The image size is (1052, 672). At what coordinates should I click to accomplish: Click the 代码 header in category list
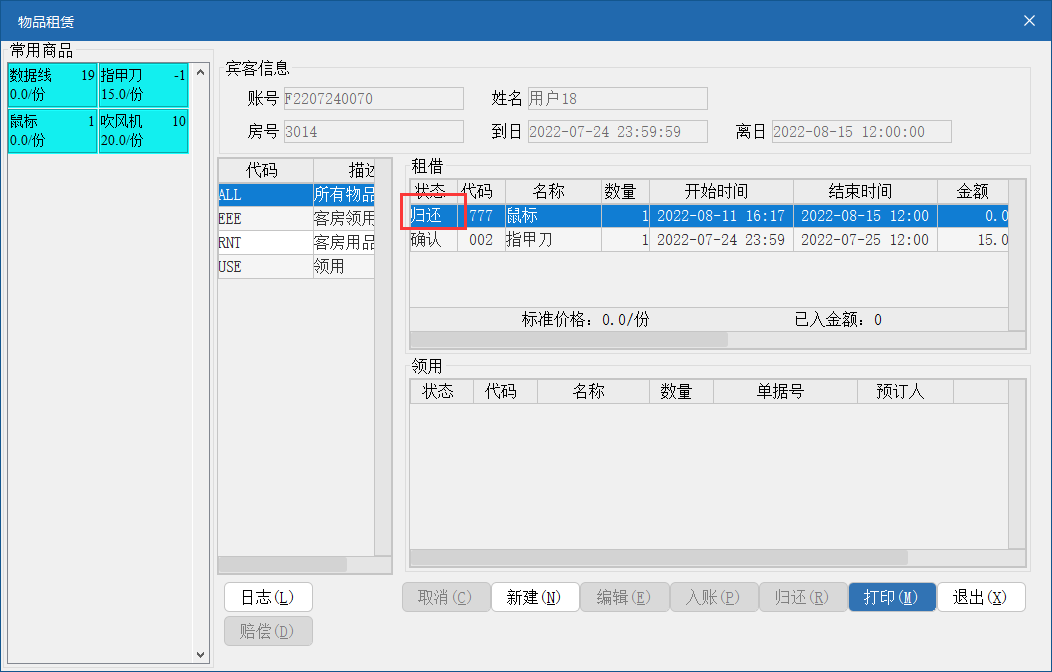coord(266,170)
